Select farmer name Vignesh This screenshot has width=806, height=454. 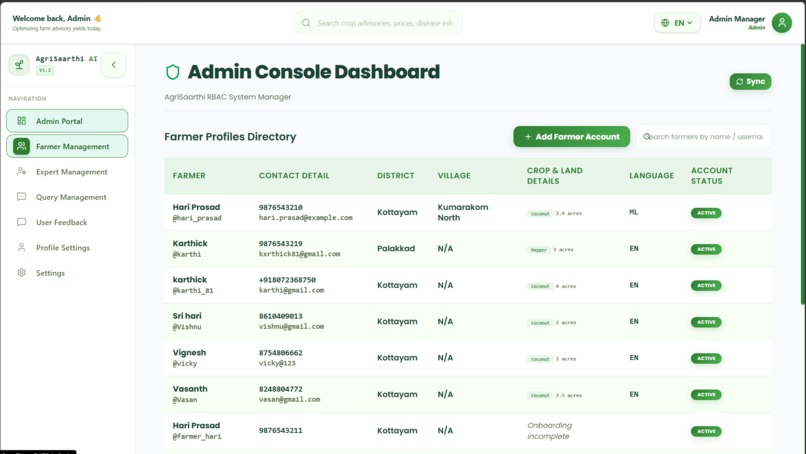(189, 352)
